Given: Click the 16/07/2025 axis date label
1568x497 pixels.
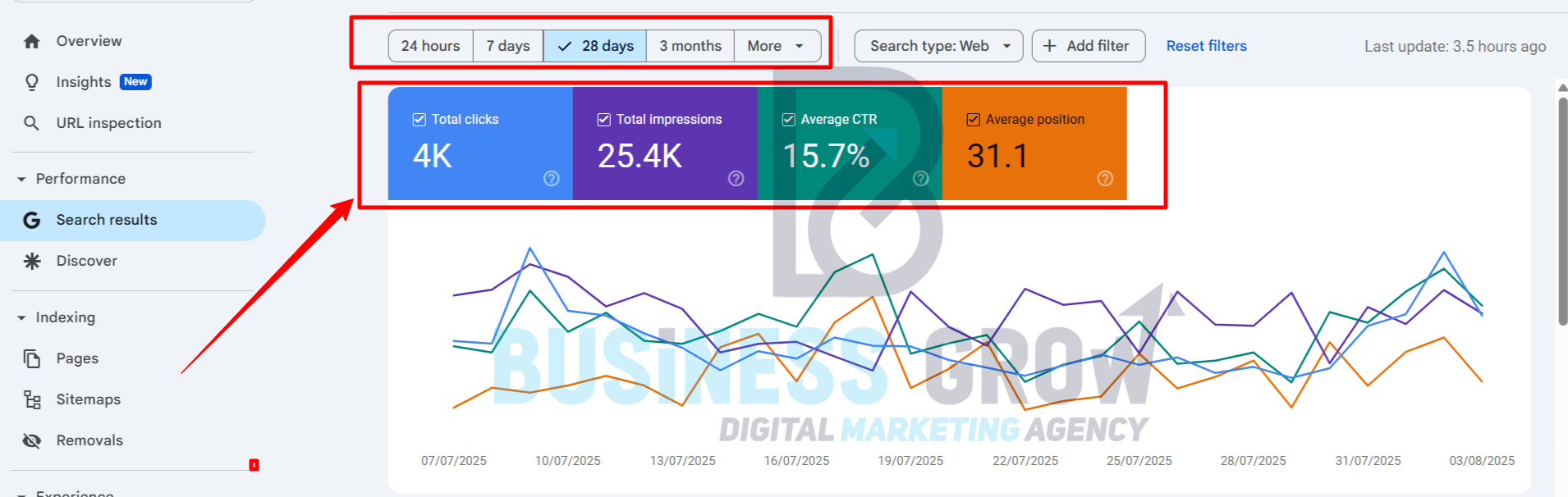Looking at the screenshot, I should tap(796, 461).
